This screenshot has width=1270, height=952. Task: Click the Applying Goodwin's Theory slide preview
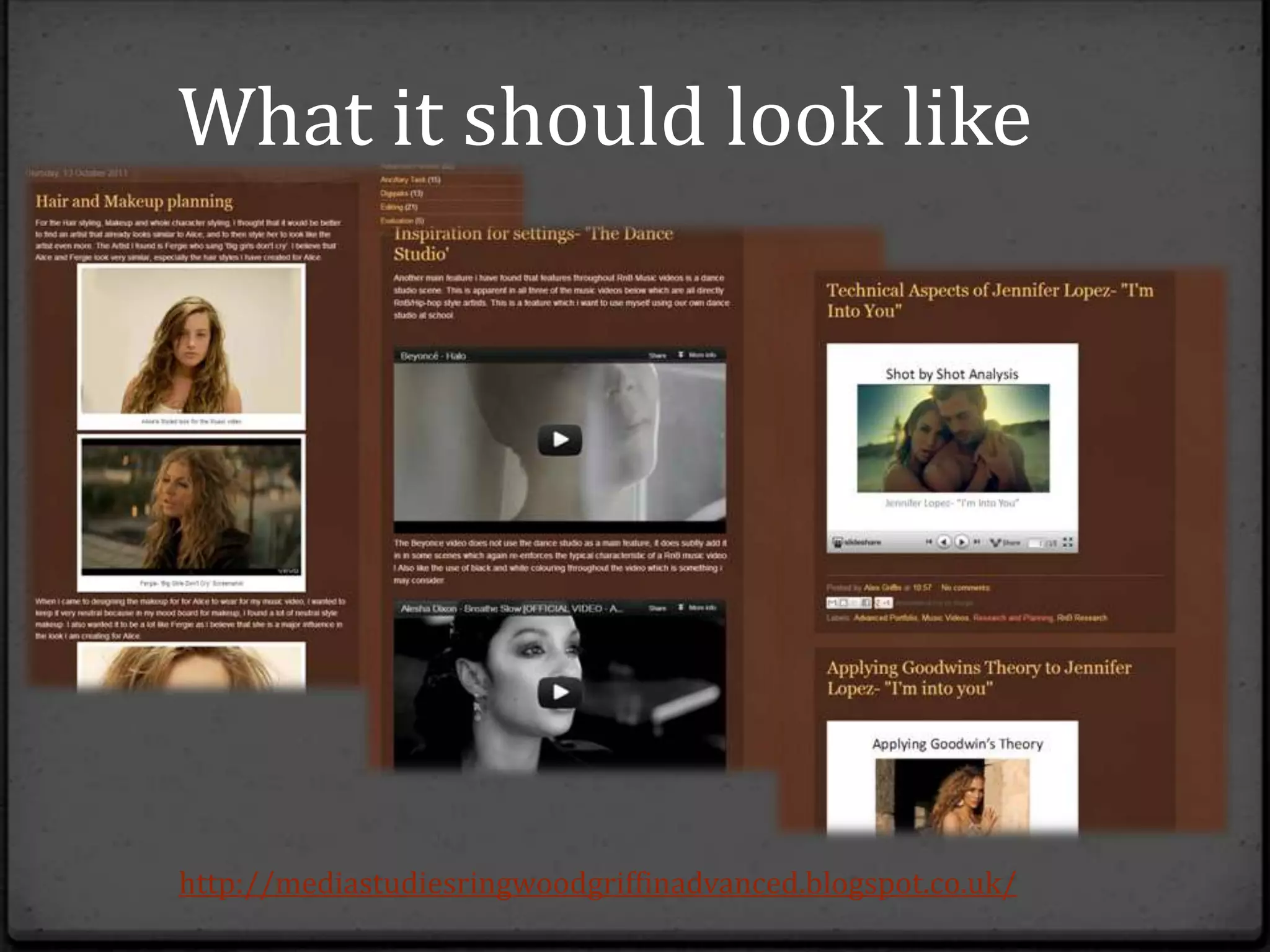[952, 778]
